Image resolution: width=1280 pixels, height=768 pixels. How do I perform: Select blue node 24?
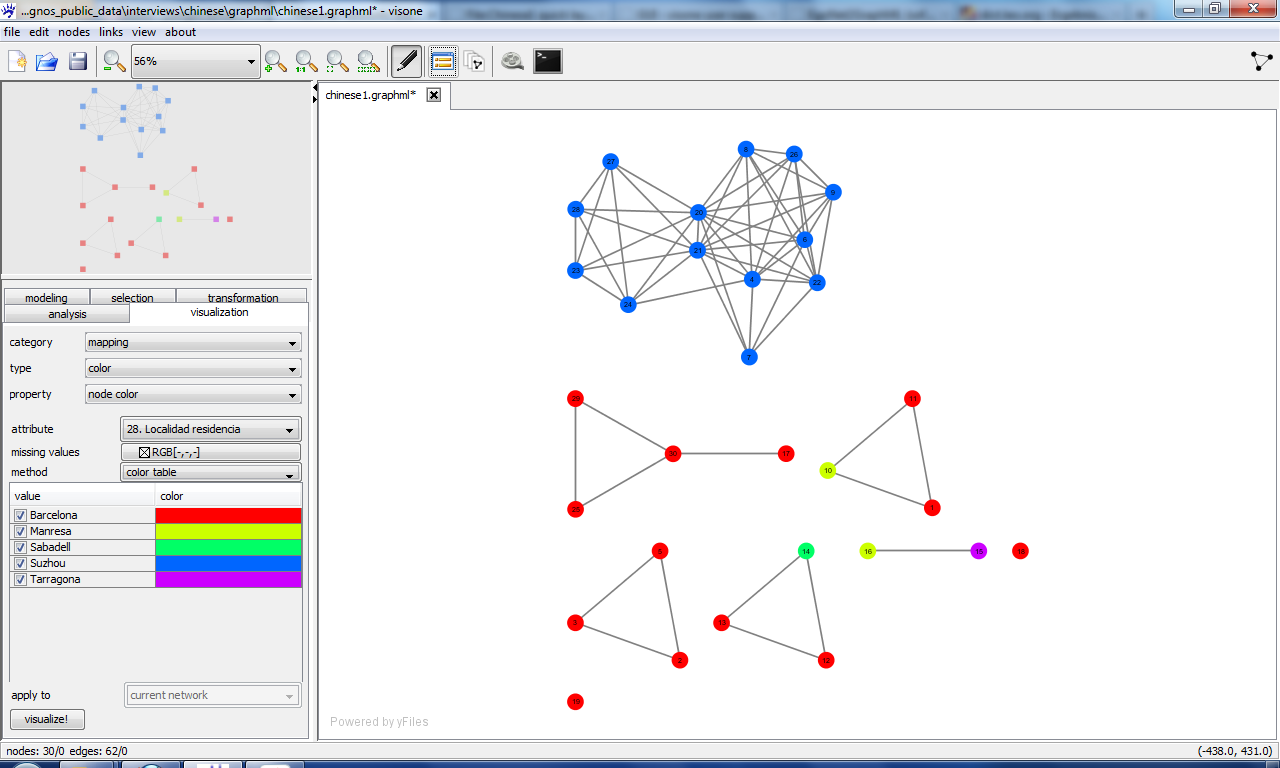point(628,304)
